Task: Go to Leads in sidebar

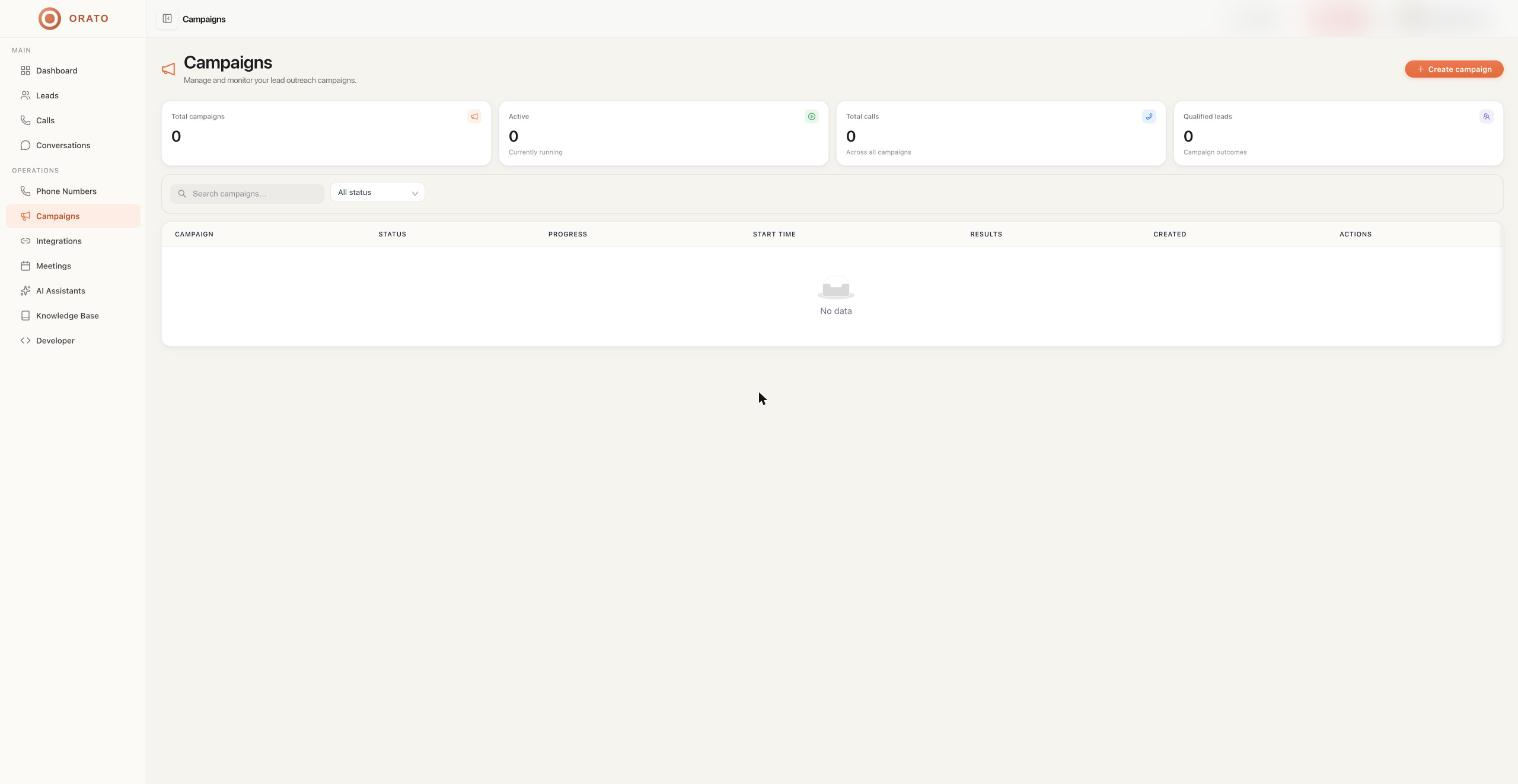Action: click(x=73, y=96)
